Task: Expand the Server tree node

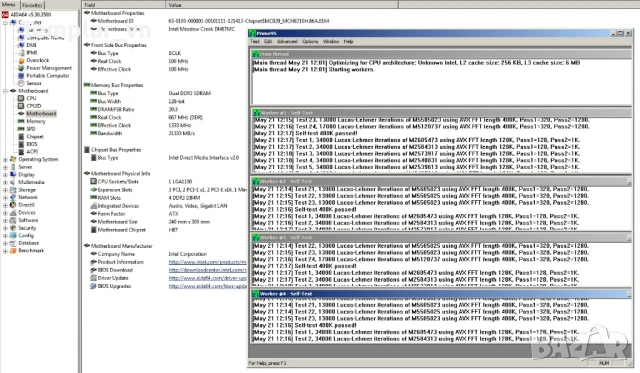Action: [5, 167]
